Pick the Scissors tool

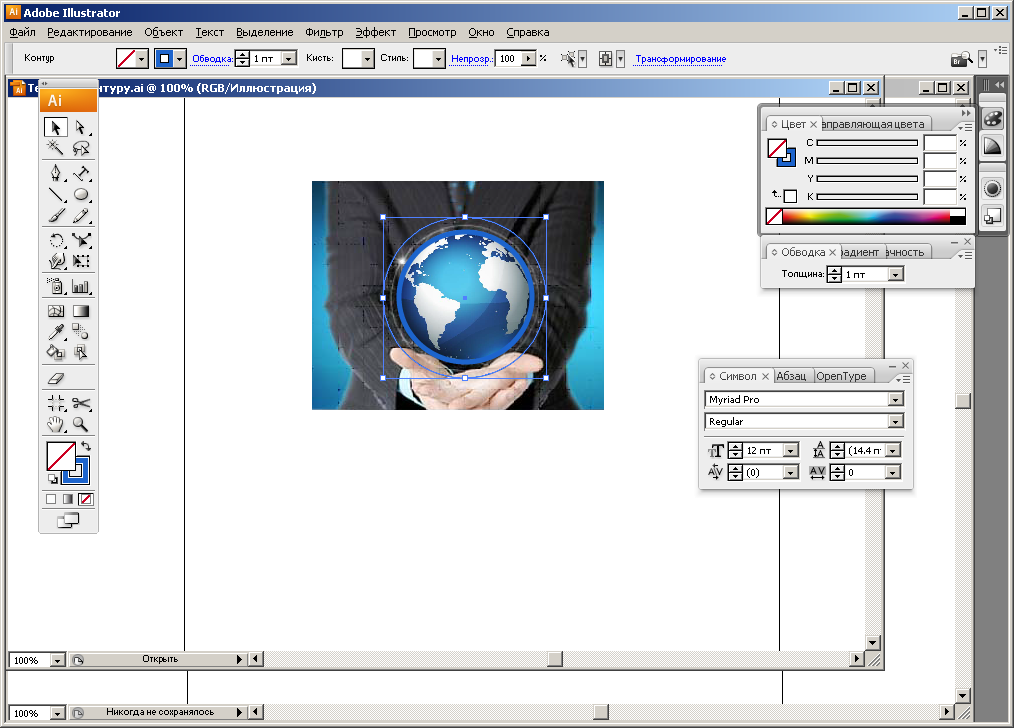click(x=81, y=403)
